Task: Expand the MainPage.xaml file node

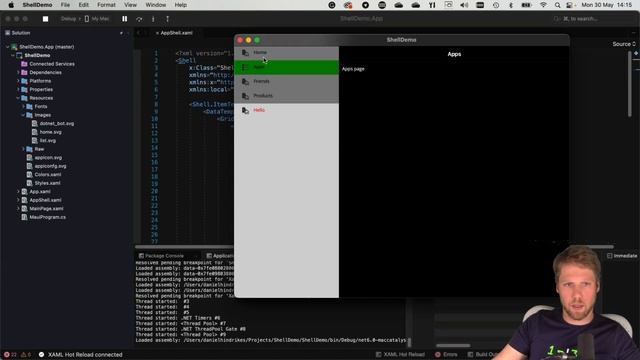Action: click(x=18, y=209)
